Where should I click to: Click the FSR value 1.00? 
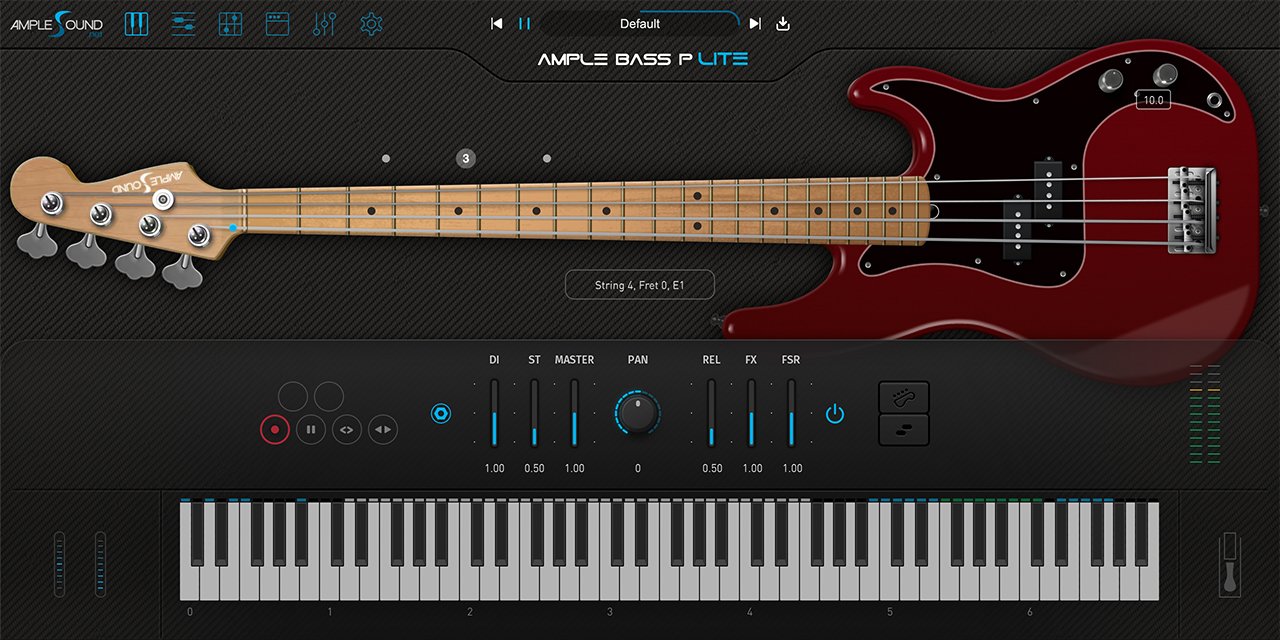click(x=791, y=468)
